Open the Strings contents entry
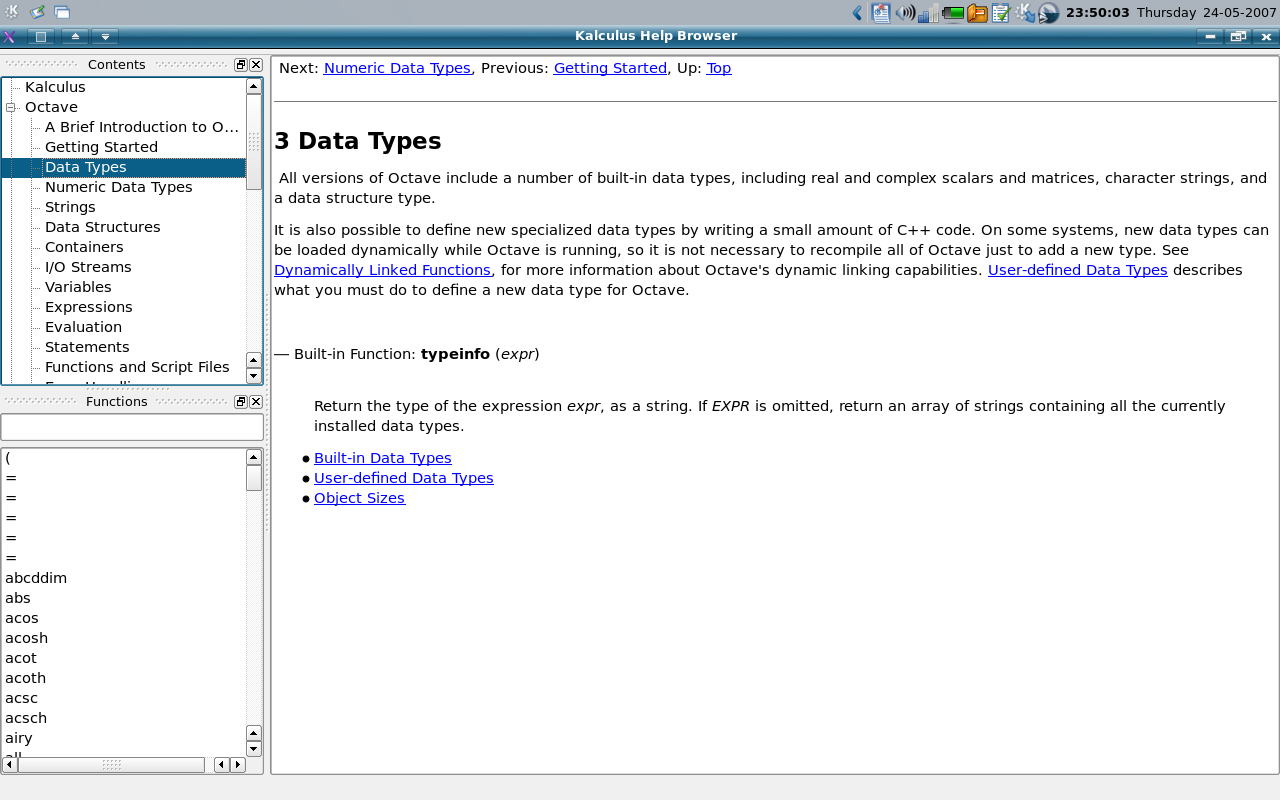1280x800 pixels. tap(70, 207)
